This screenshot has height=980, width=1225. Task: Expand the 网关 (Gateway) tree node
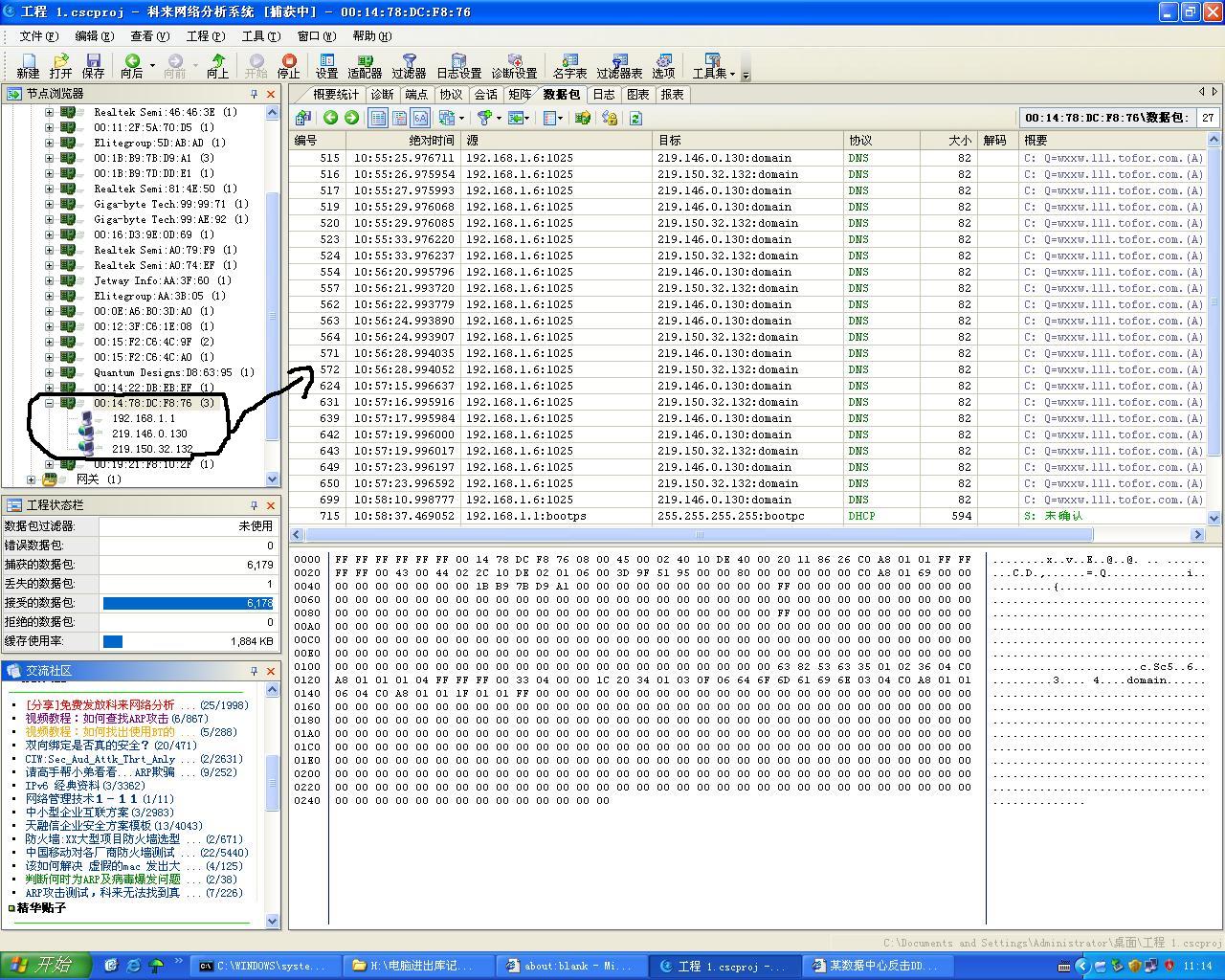point(32,479)
